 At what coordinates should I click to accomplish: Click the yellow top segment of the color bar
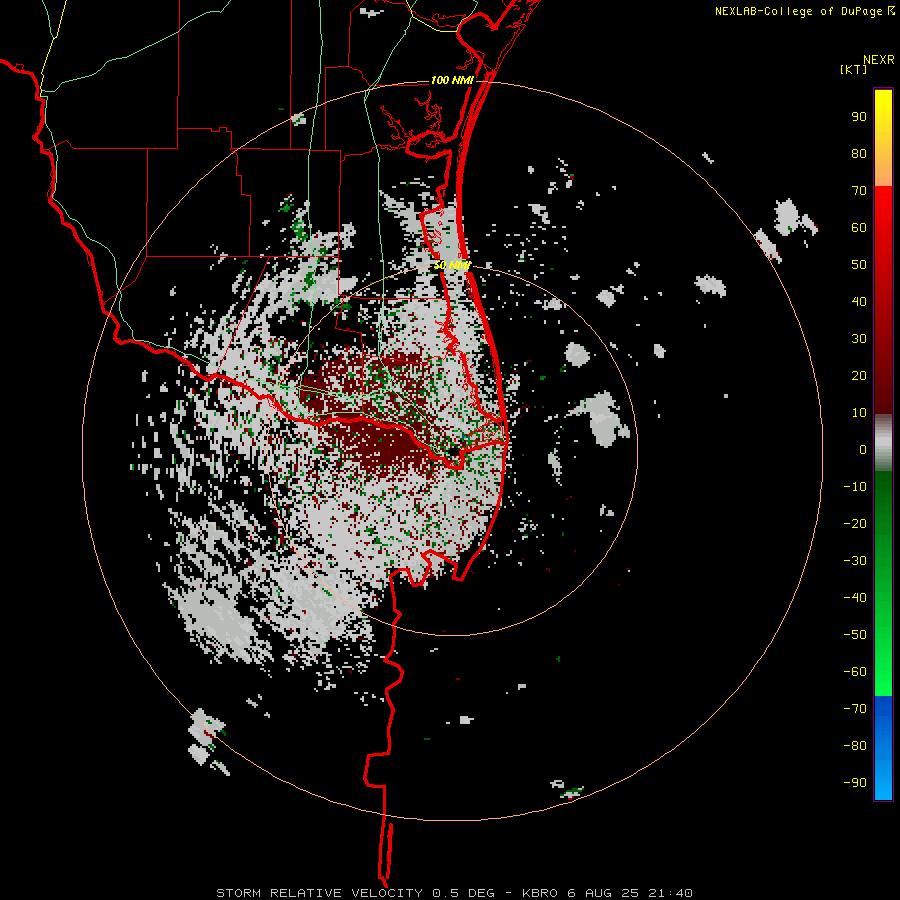[883, 138]
